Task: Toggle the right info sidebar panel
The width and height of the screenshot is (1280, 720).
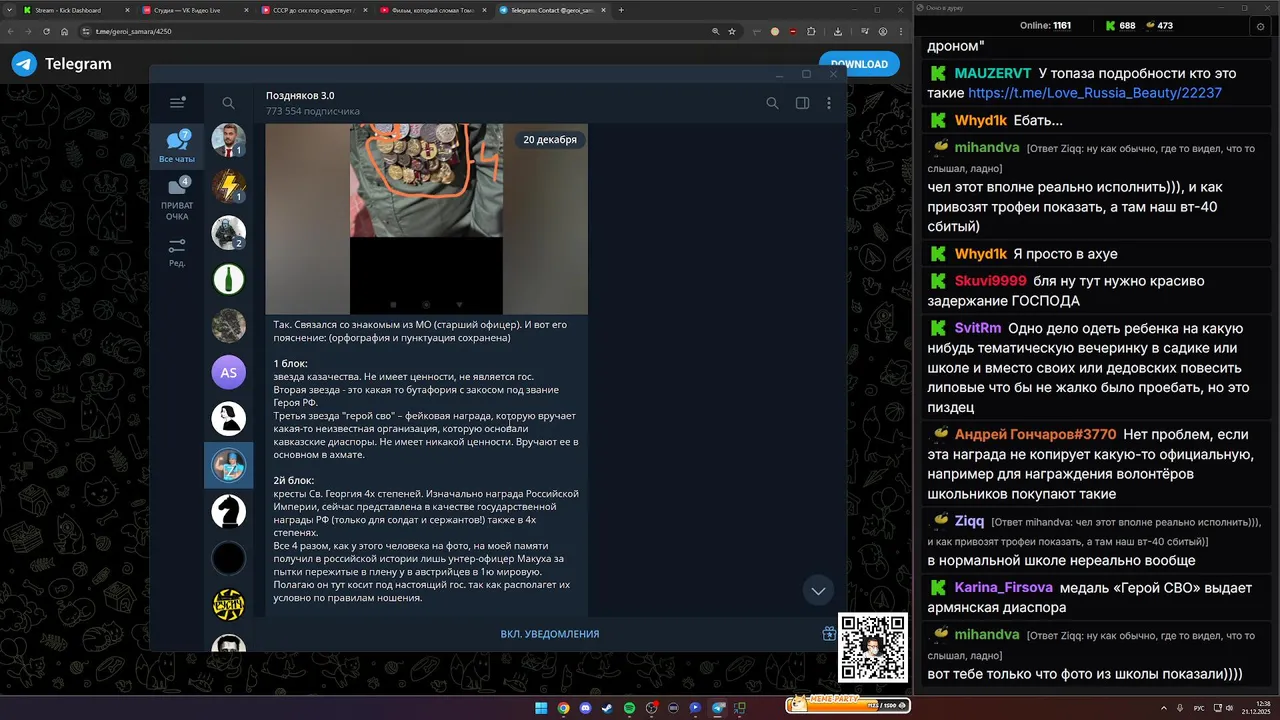Action: click(802, 103)
